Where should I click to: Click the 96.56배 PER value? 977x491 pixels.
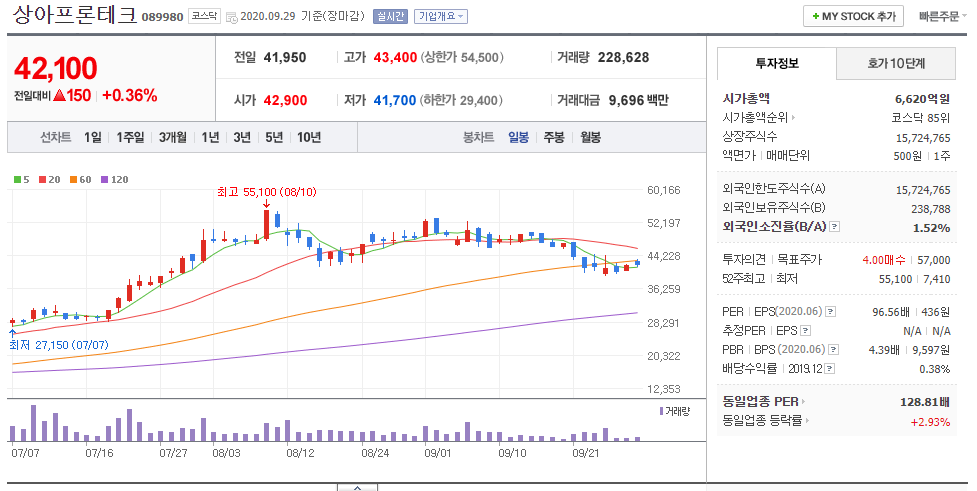coord(891,312)
